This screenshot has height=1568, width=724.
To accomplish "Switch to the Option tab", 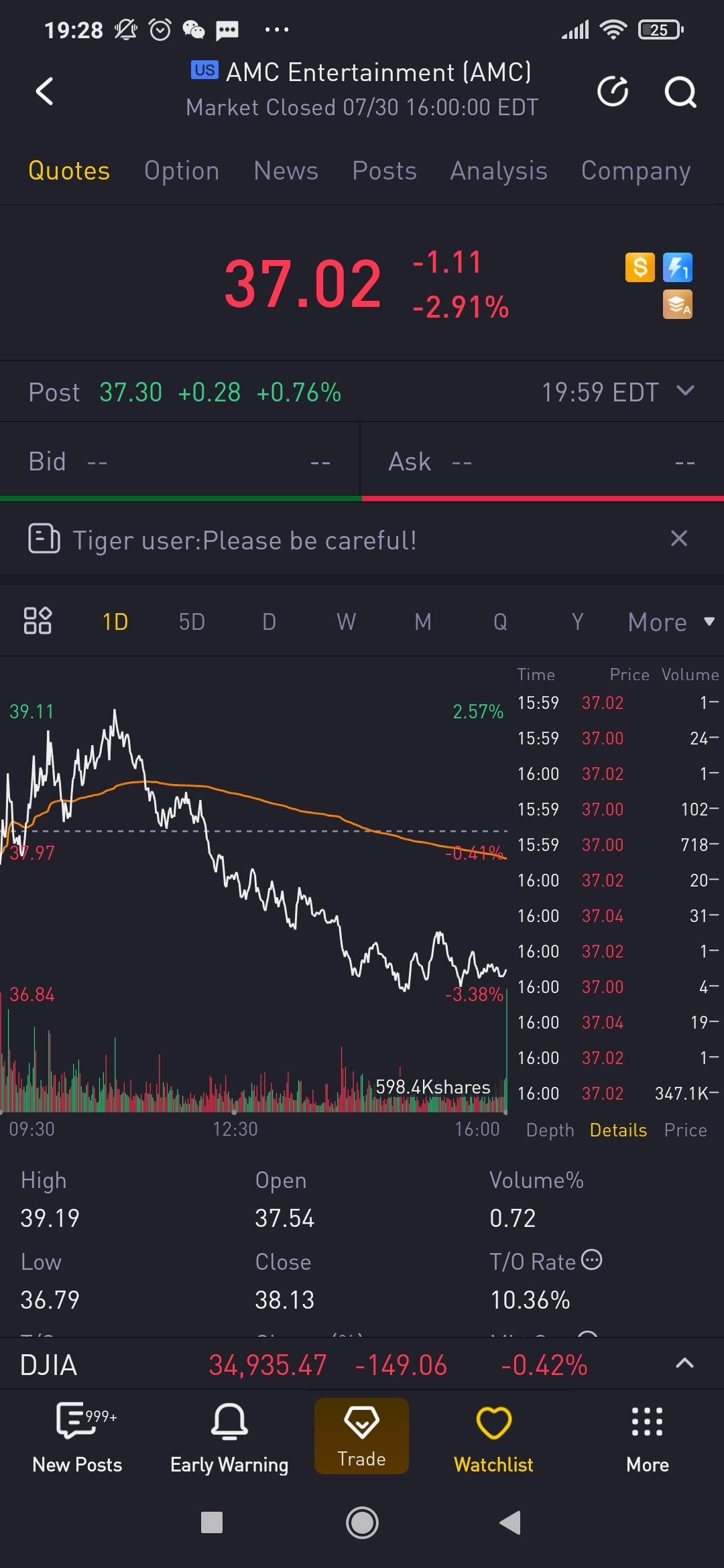I will click(x=182, y=171).
